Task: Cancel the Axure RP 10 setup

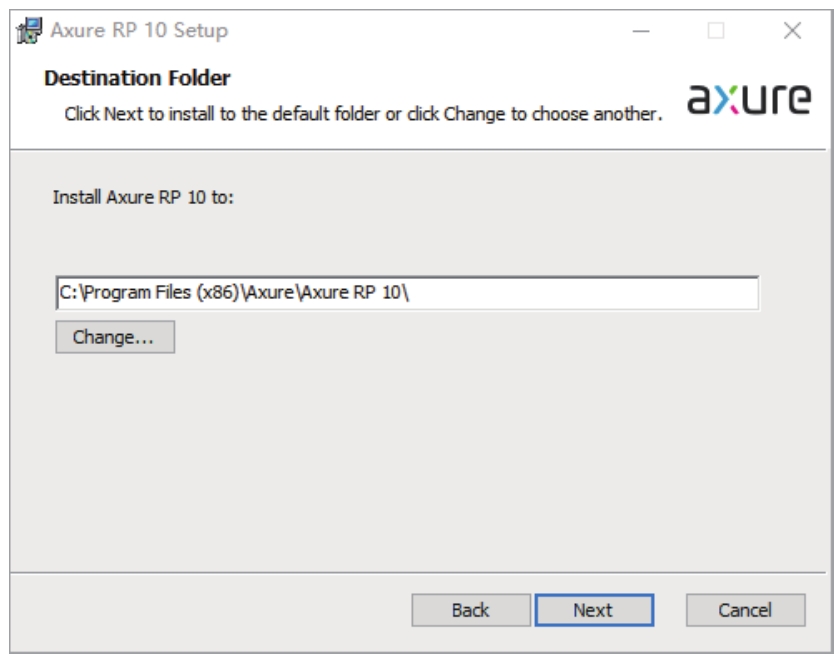Action: (x=745, y=610)
